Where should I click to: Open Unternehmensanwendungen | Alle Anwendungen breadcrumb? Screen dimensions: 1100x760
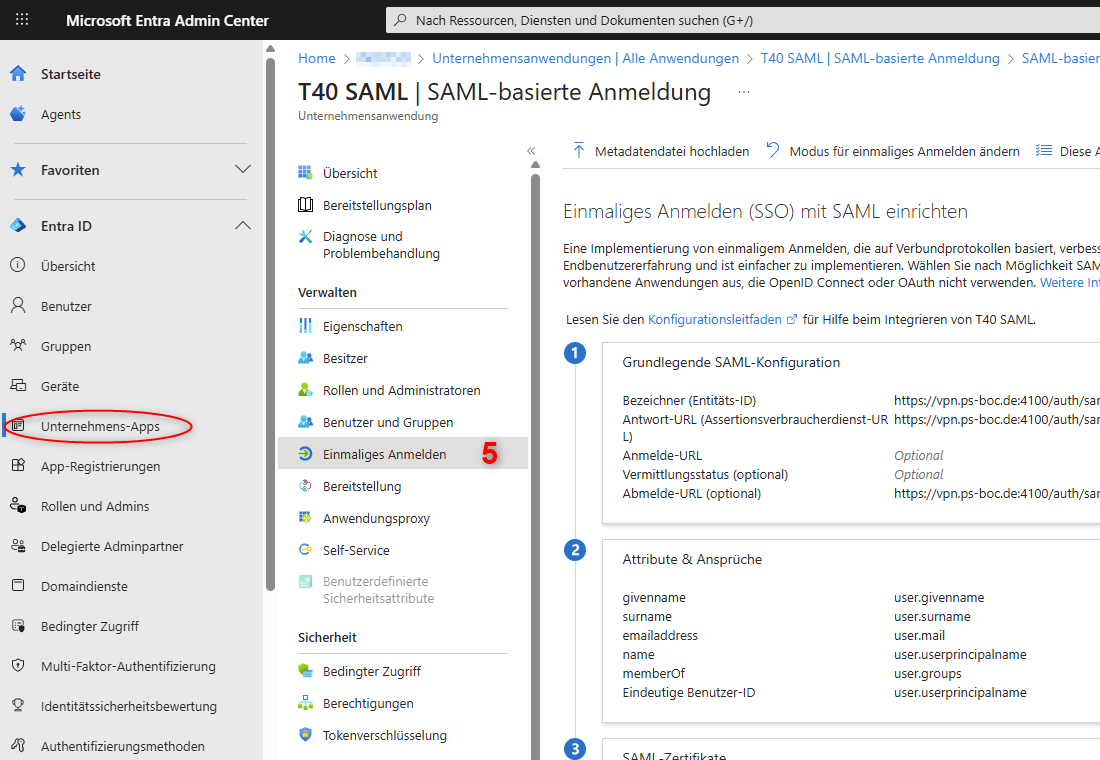585,58
